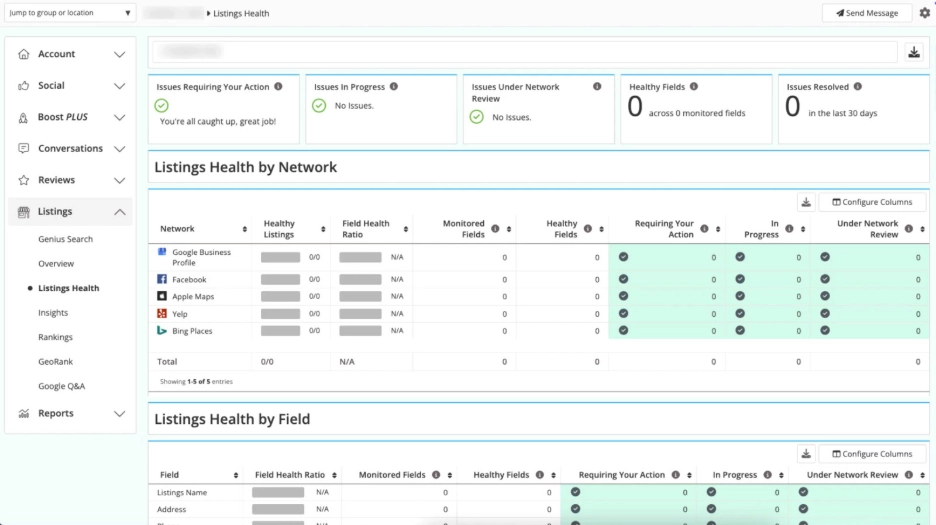Open the Jump to group or location dropdown
Screen dimensions: 936x525
pos(70,13)
